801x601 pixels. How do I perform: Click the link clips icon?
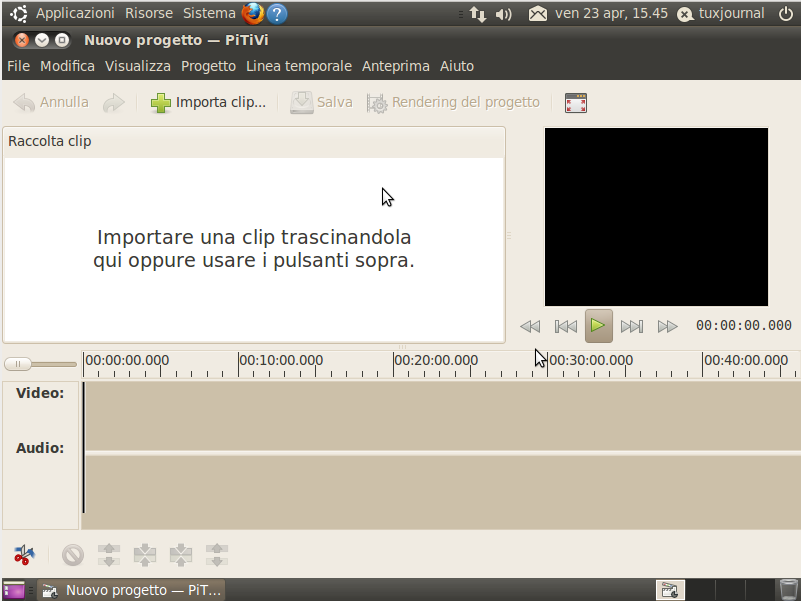(x=145, y=555)
